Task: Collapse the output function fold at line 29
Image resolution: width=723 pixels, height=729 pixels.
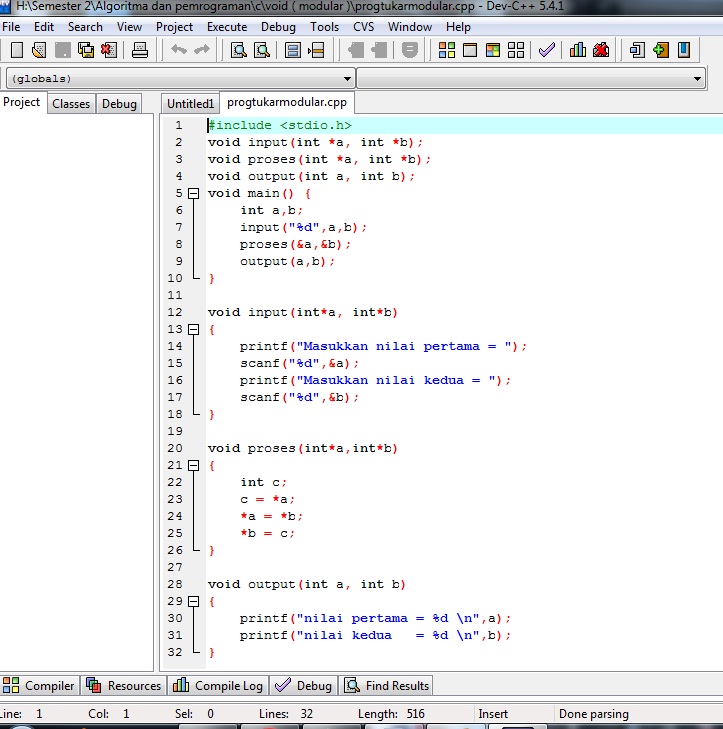Action: point(194,601)
